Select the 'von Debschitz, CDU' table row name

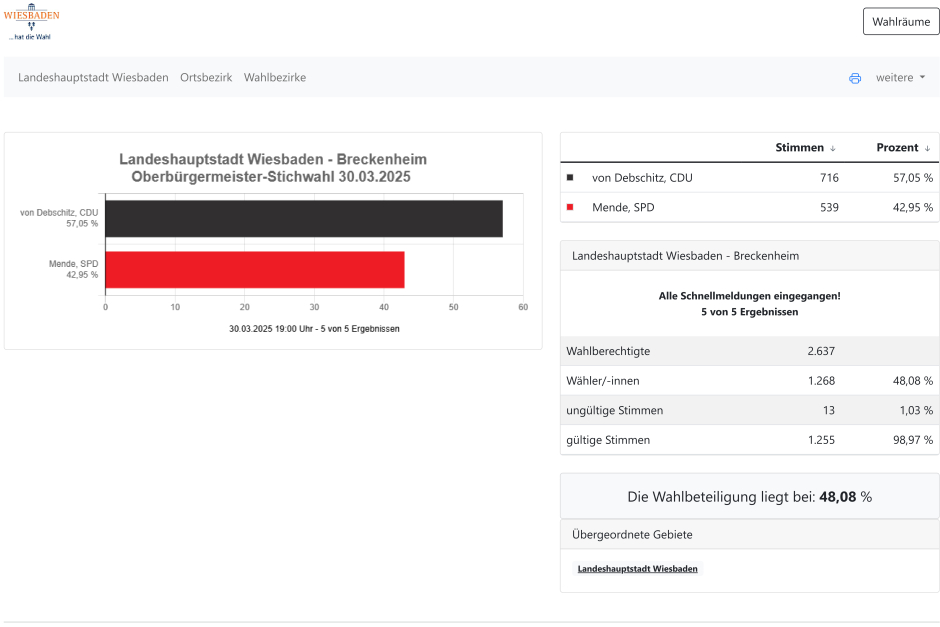(642, 177)
